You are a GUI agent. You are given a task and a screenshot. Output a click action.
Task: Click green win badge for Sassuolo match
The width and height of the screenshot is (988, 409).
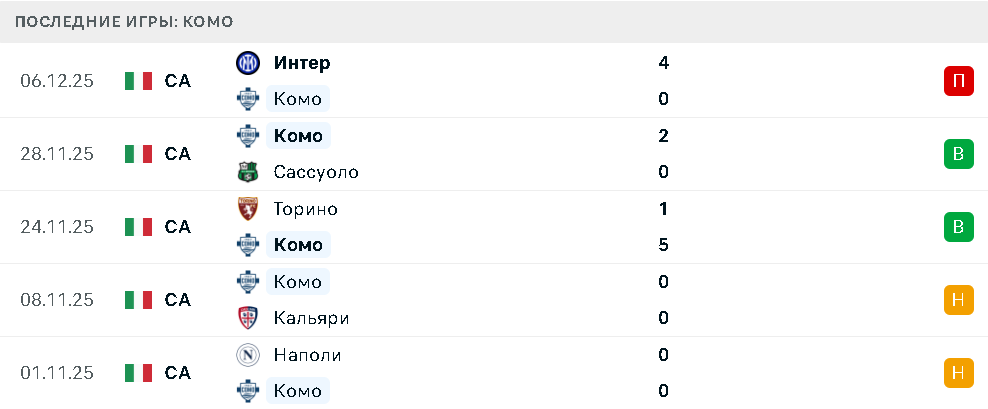[x=958, y=154]
